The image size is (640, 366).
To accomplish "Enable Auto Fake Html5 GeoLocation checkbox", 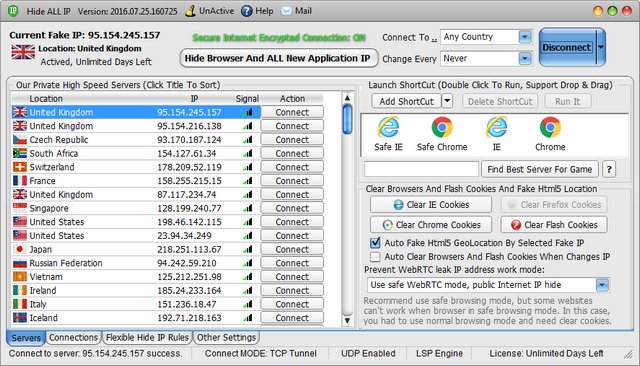I will [375, 243].
